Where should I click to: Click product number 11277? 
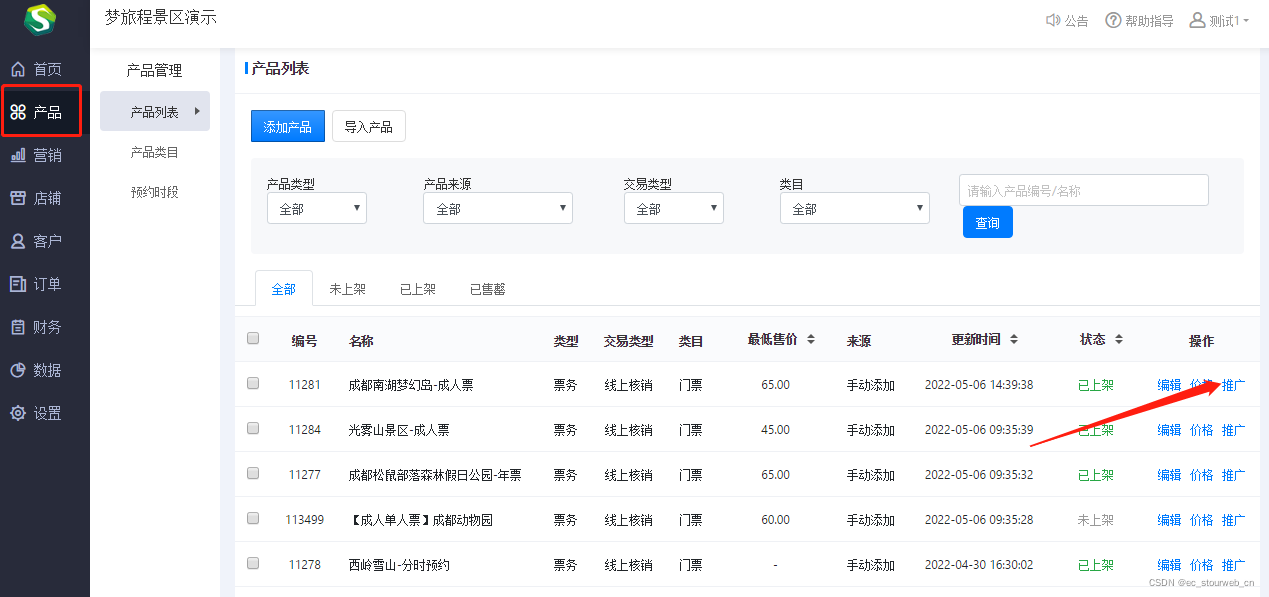point(305,475)
